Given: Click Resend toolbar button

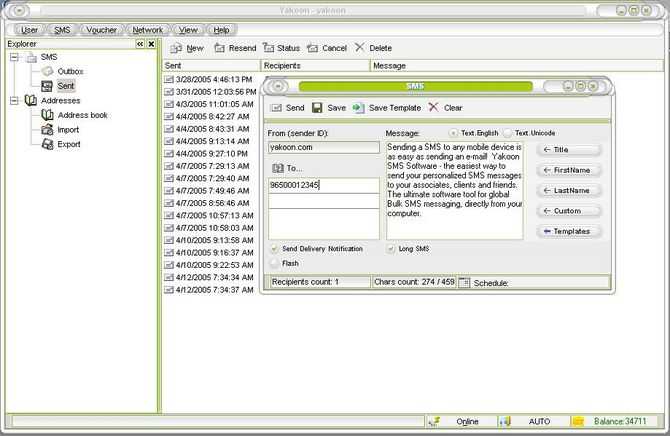Looking at the screenshot, I should coord(235,48).
